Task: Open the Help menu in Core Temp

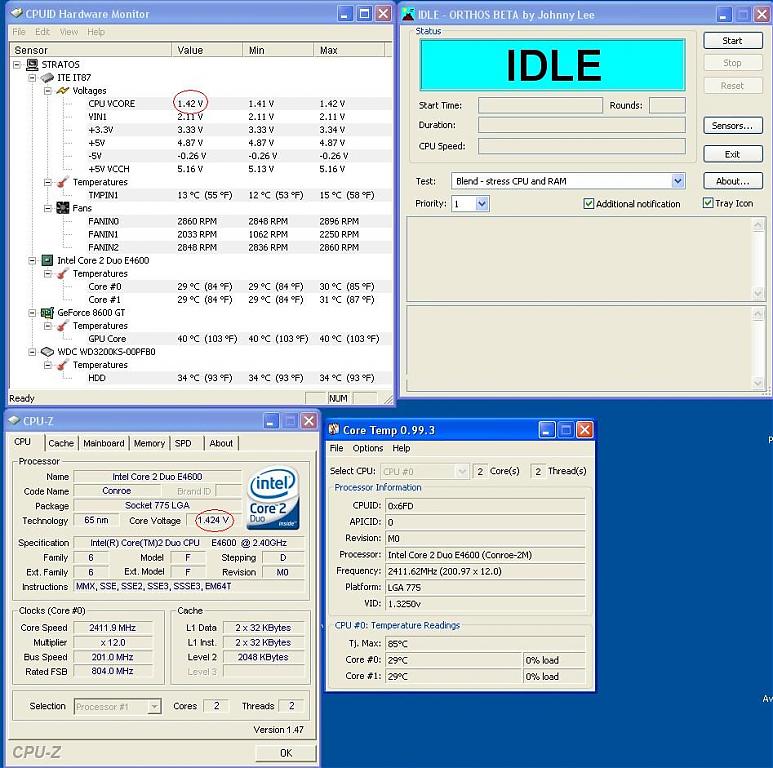Action: 401,448
